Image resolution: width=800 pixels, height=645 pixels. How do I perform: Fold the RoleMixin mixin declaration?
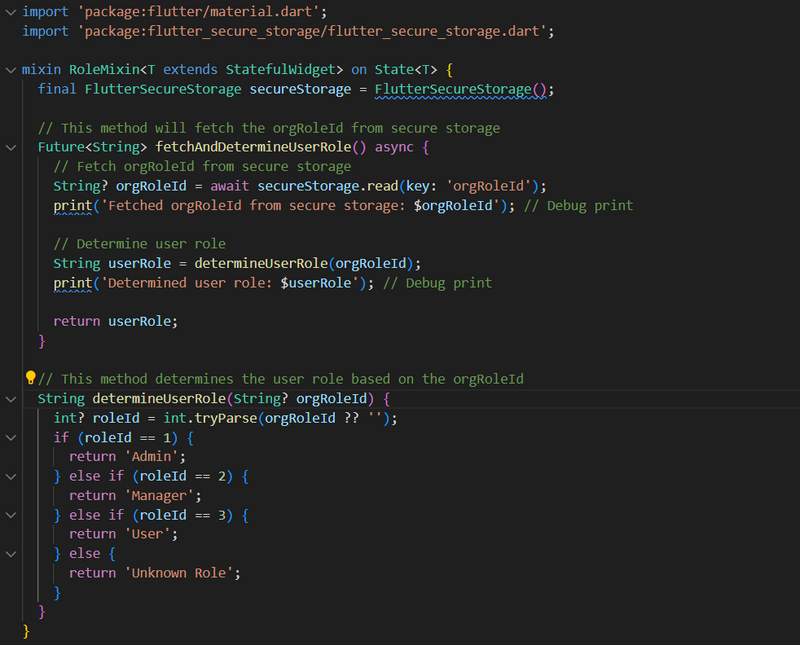pos(10,70)
